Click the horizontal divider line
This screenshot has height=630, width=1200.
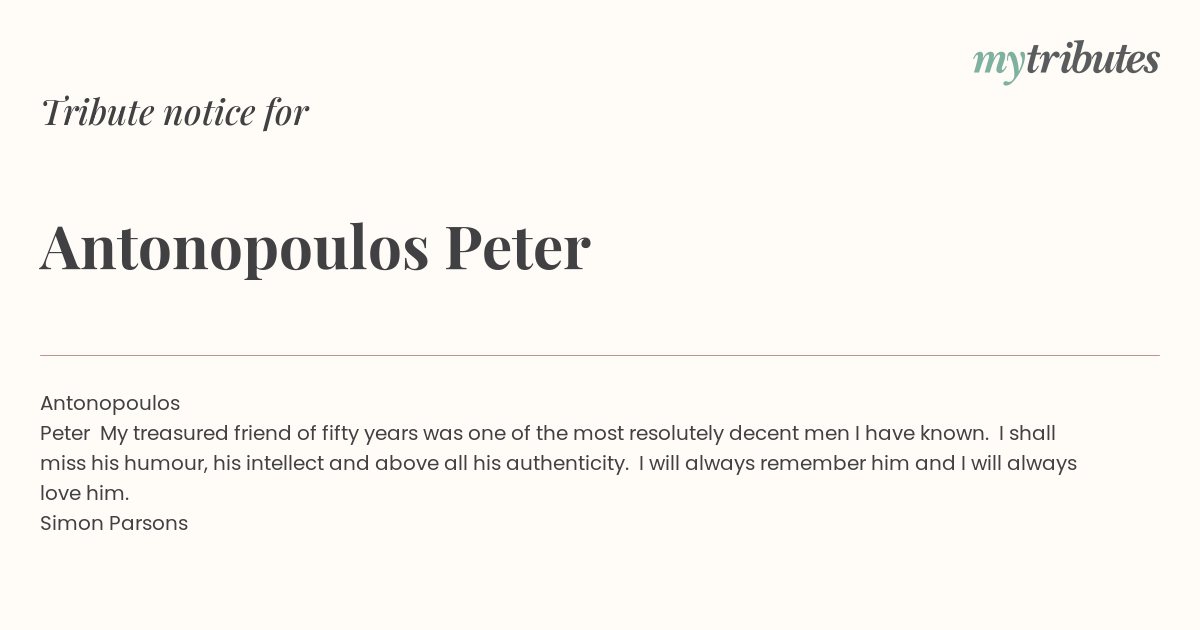coord(600,355)
